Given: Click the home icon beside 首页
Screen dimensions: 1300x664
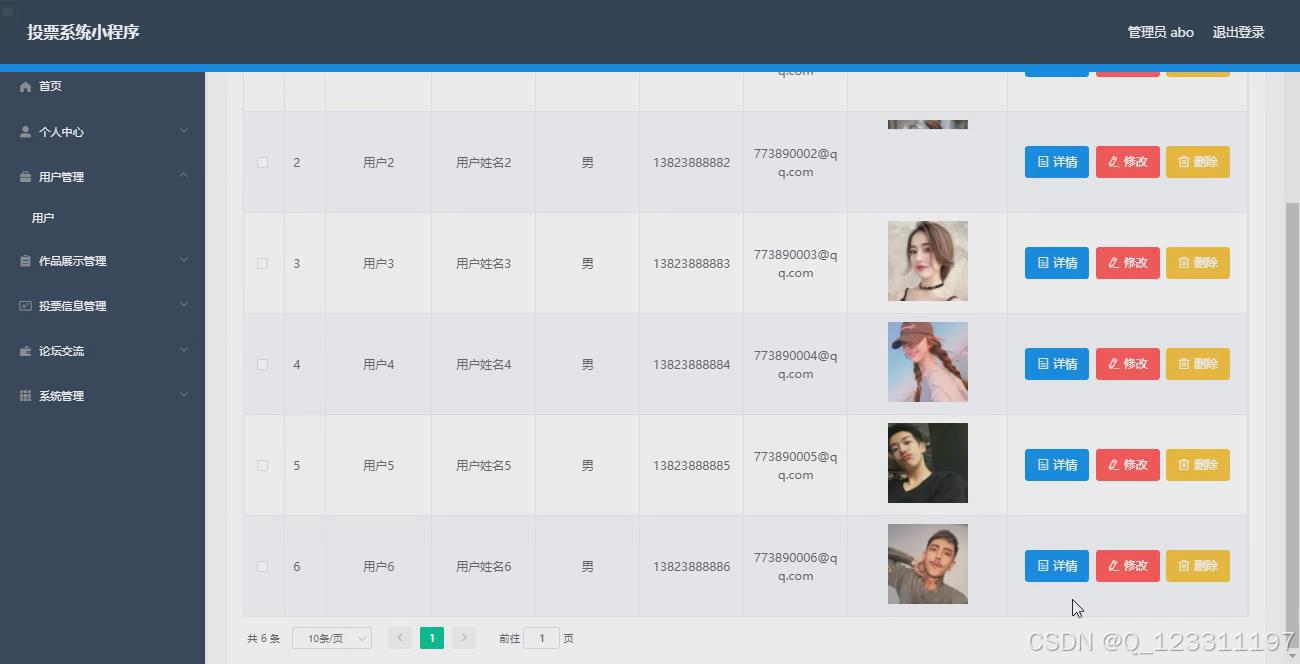Looking at the screenshot, I should (x=26, y=87).
